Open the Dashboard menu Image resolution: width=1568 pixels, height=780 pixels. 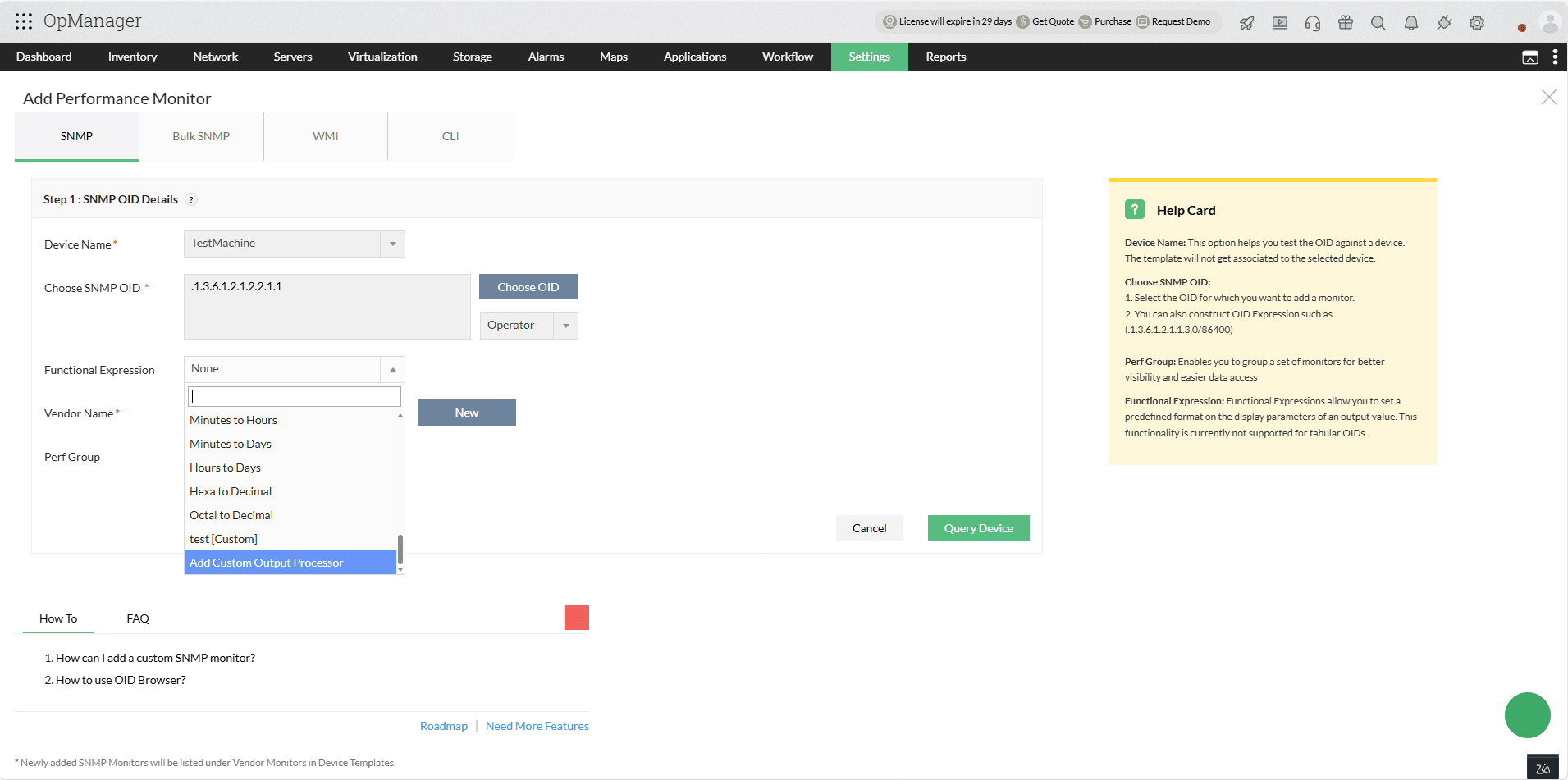click(x=44, y=57)
